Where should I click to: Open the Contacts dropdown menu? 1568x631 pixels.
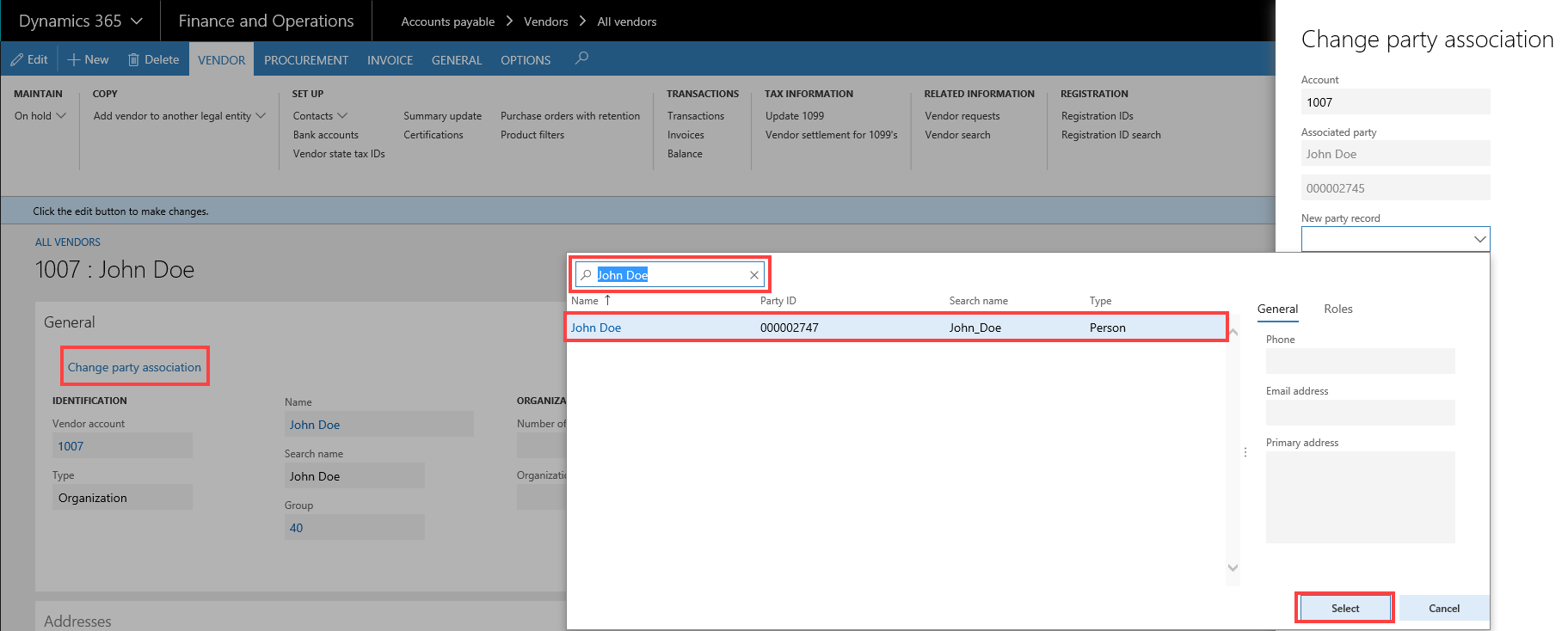click(320, 116)
